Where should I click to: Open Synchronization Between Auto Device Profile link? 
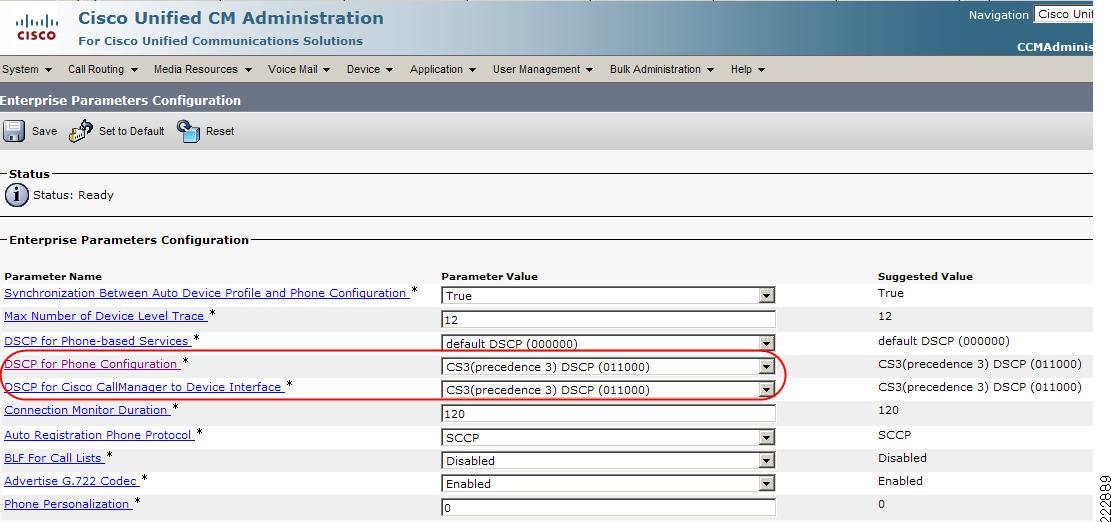207,293
